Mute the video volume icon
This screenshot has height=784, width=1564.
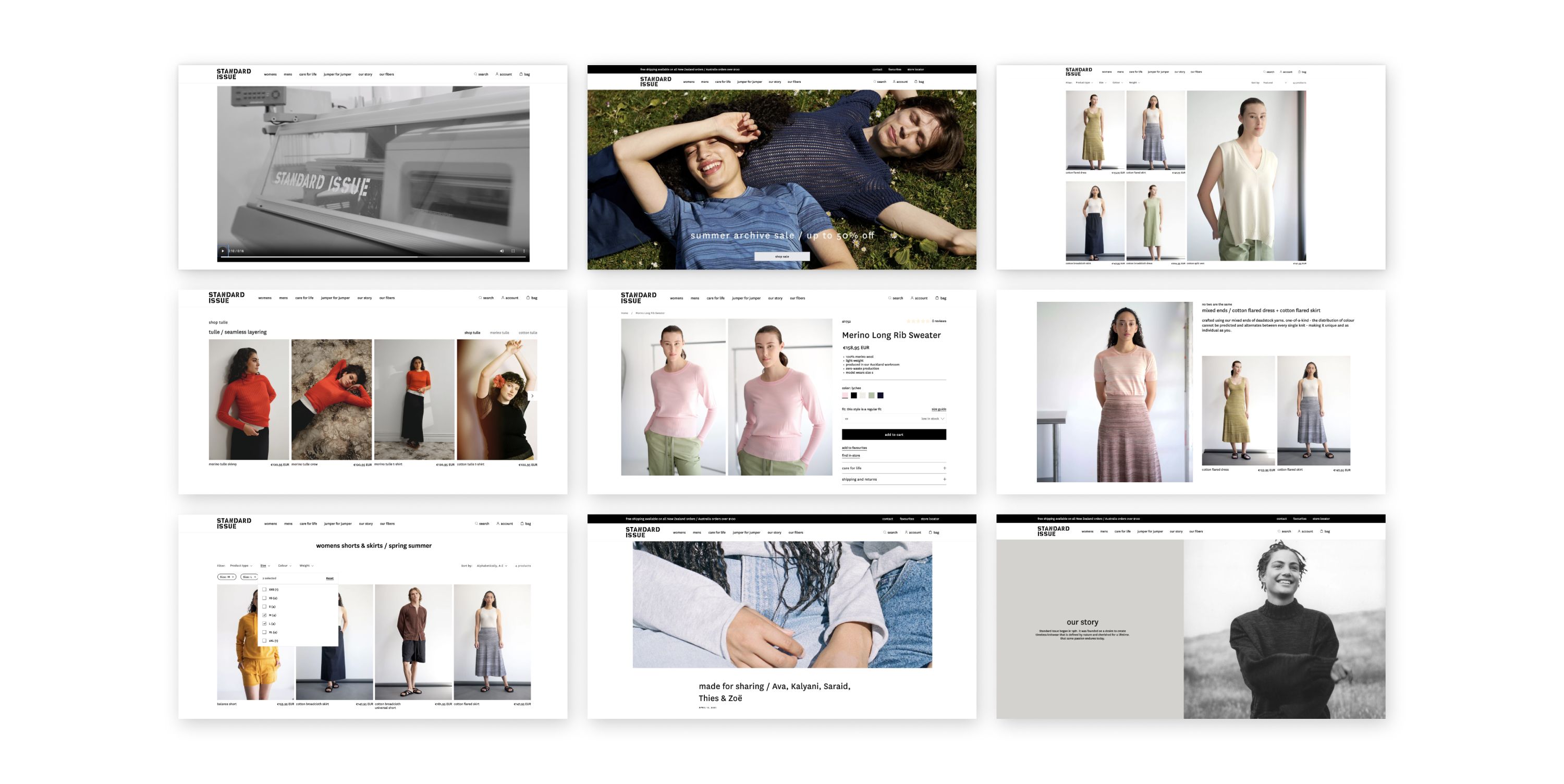click(x=502, y=251)
